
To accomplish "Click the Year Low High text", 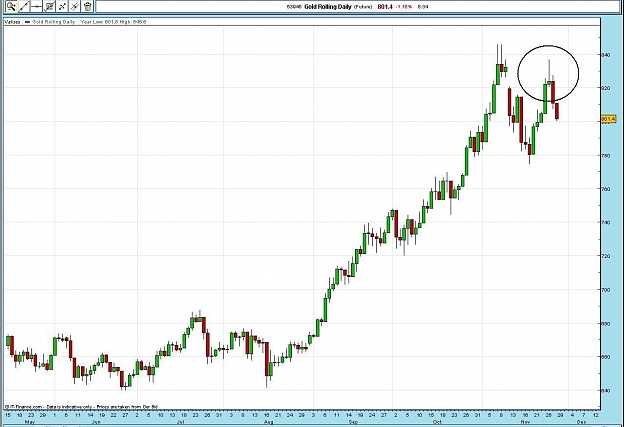I will (x=113, y=22).
